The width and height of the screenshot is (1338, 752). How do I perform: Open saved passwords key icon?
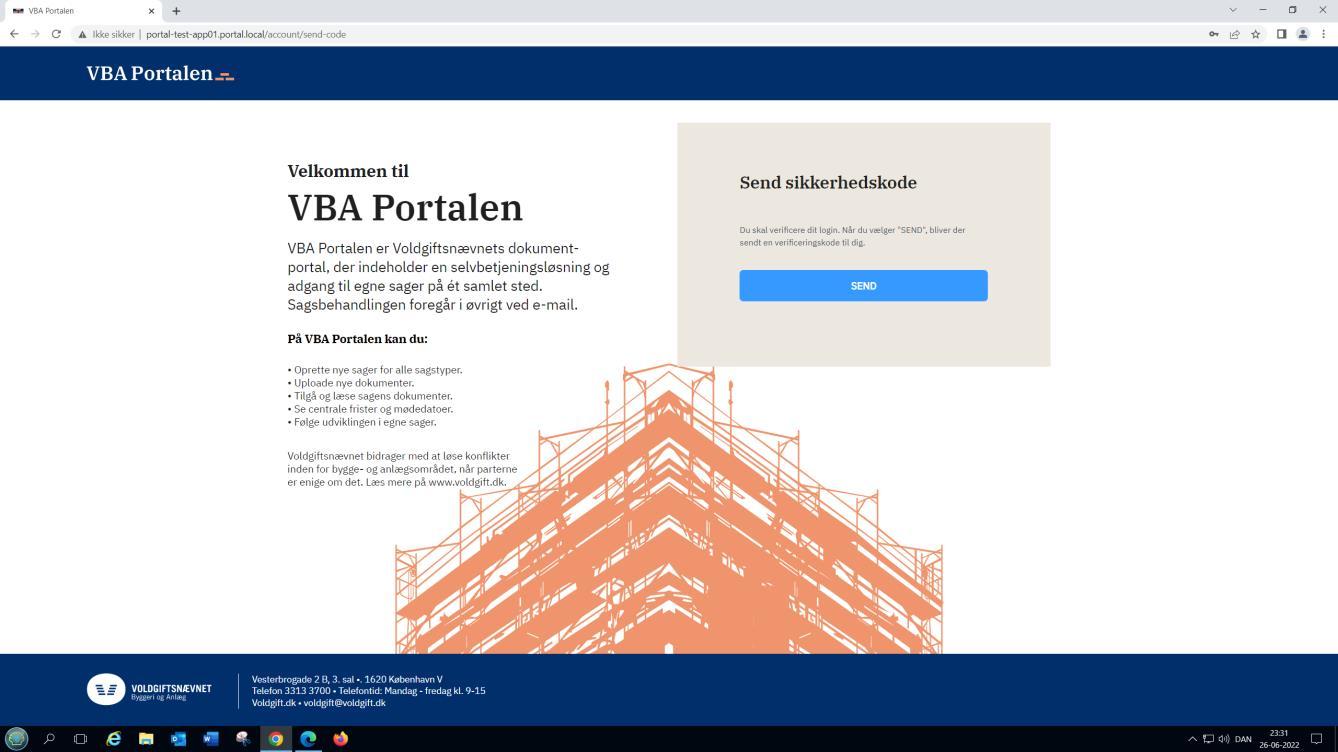[1214, 34]
